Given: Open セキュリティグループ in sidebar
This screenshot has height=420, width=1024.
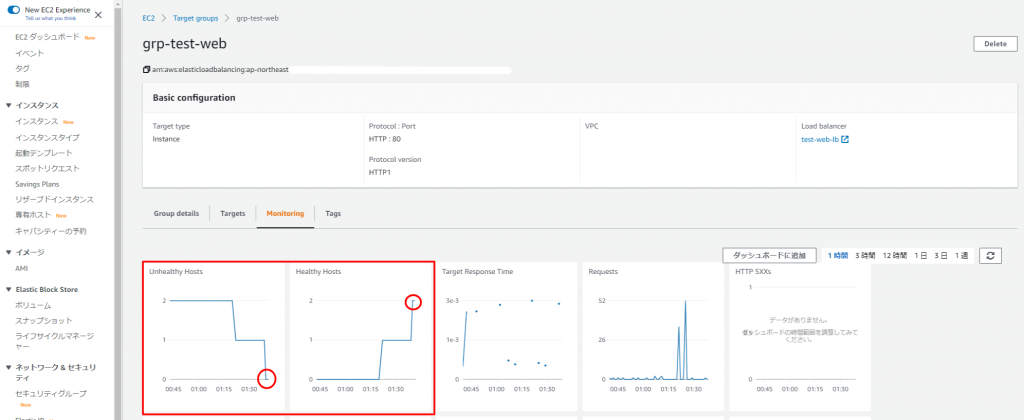Looking at the screenshot, I should [51, 394].
